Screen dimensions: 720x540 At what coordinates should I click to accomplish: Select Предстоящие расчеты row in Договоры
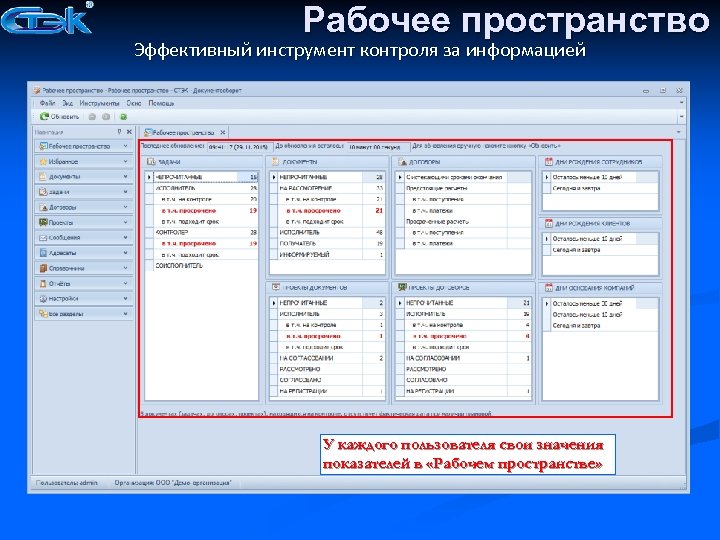(x=464, y=188)
